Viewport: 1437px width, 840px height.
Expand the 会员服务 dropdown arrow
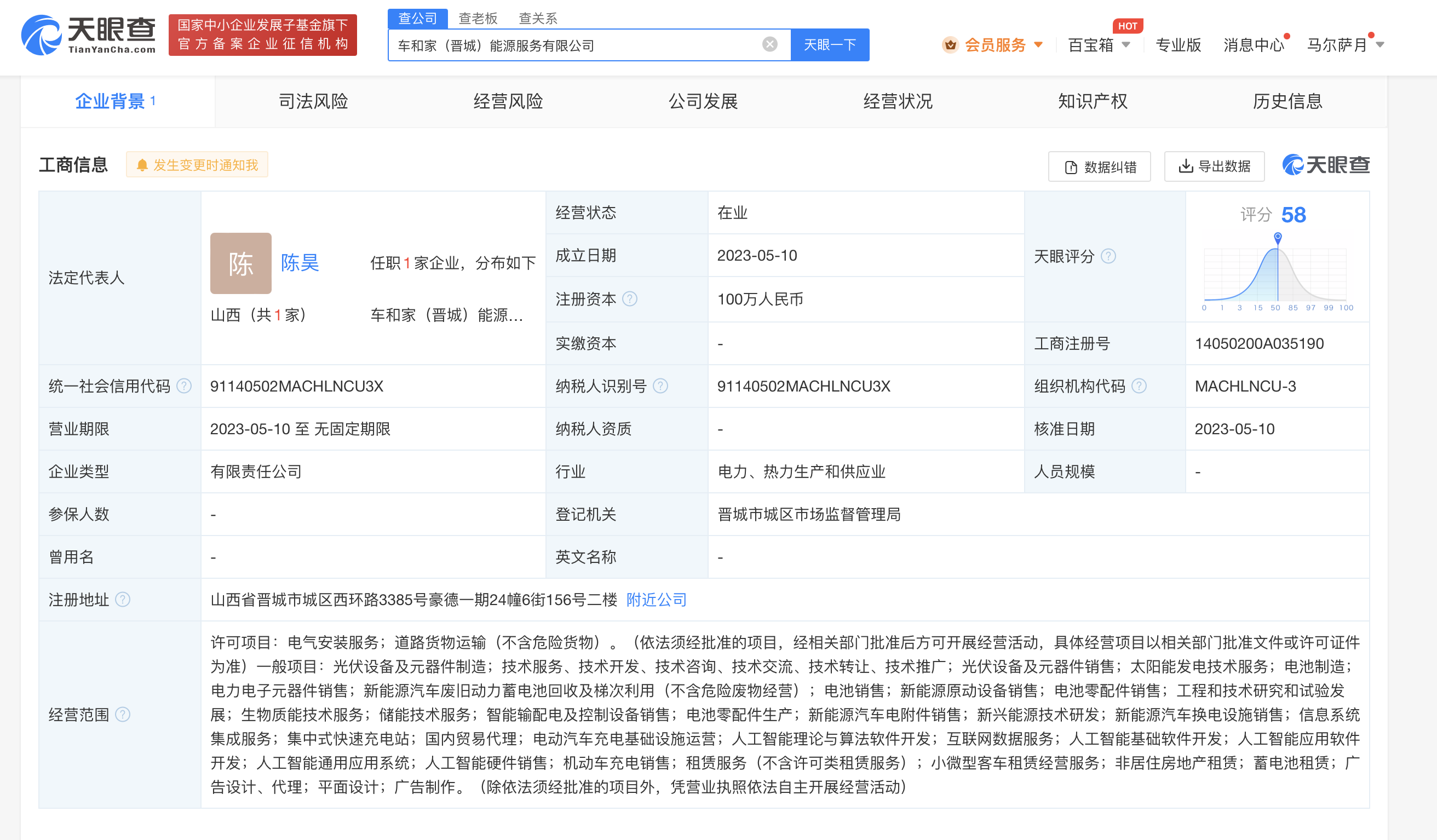point(1038,44)
